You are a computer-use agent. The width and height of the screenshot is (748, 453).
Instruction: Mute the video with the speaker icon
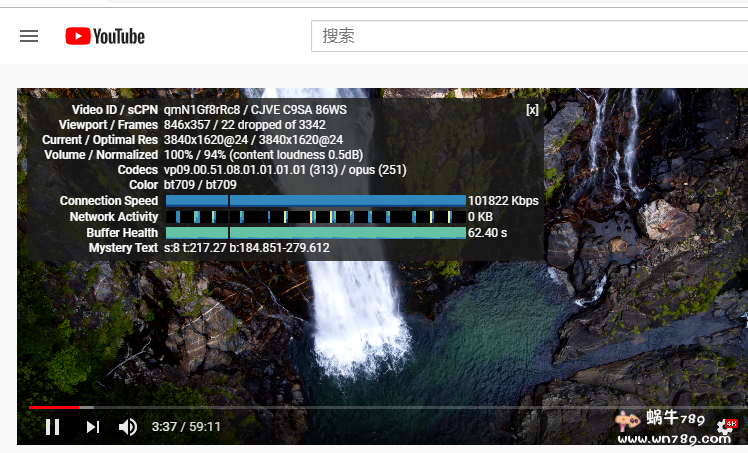pos(128,427)
